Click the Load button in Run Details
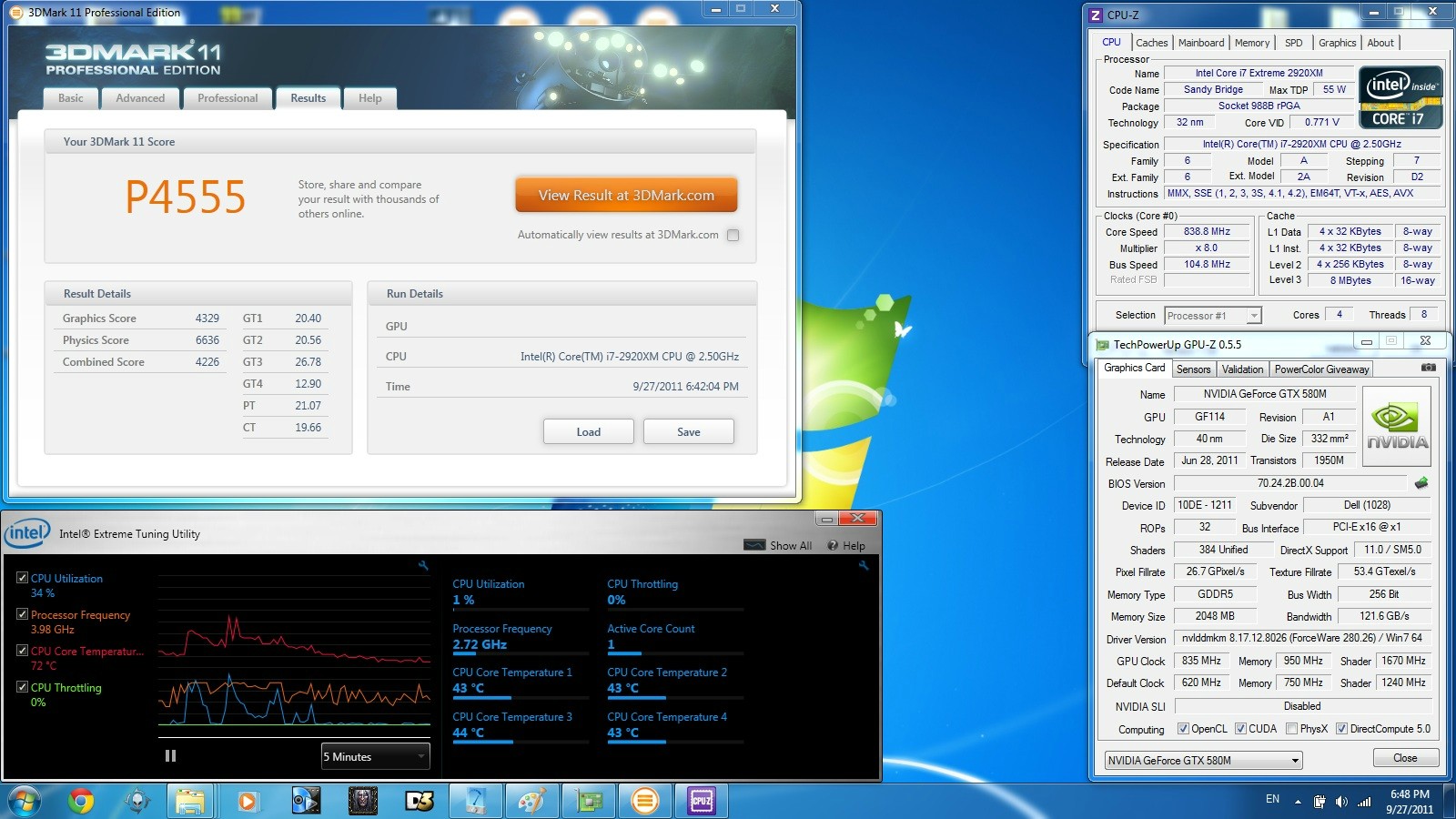Screen dimensions: 1456x819 point(588,431)
